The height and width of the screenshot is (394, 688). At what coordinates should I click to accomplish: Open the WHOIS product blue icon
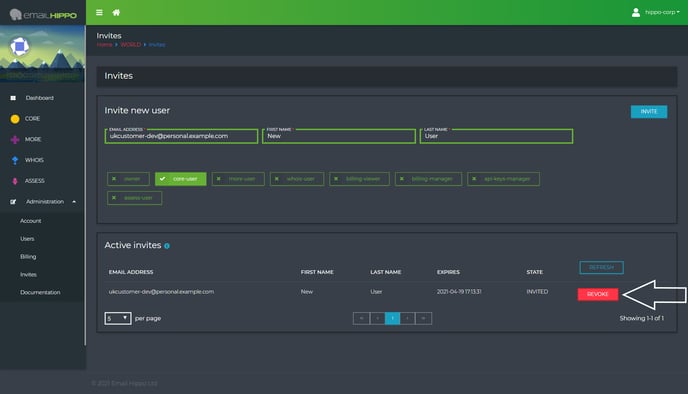click(15, 160)
